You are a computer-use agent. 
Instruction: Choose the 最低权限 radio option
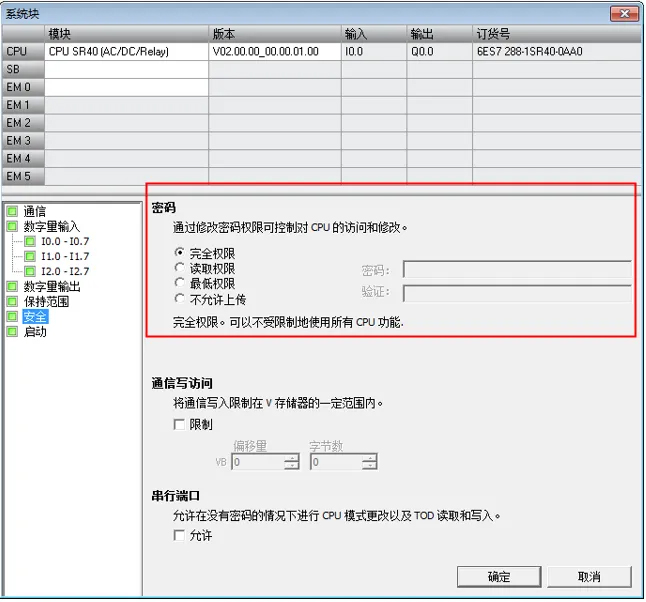[x=180, y=283]
